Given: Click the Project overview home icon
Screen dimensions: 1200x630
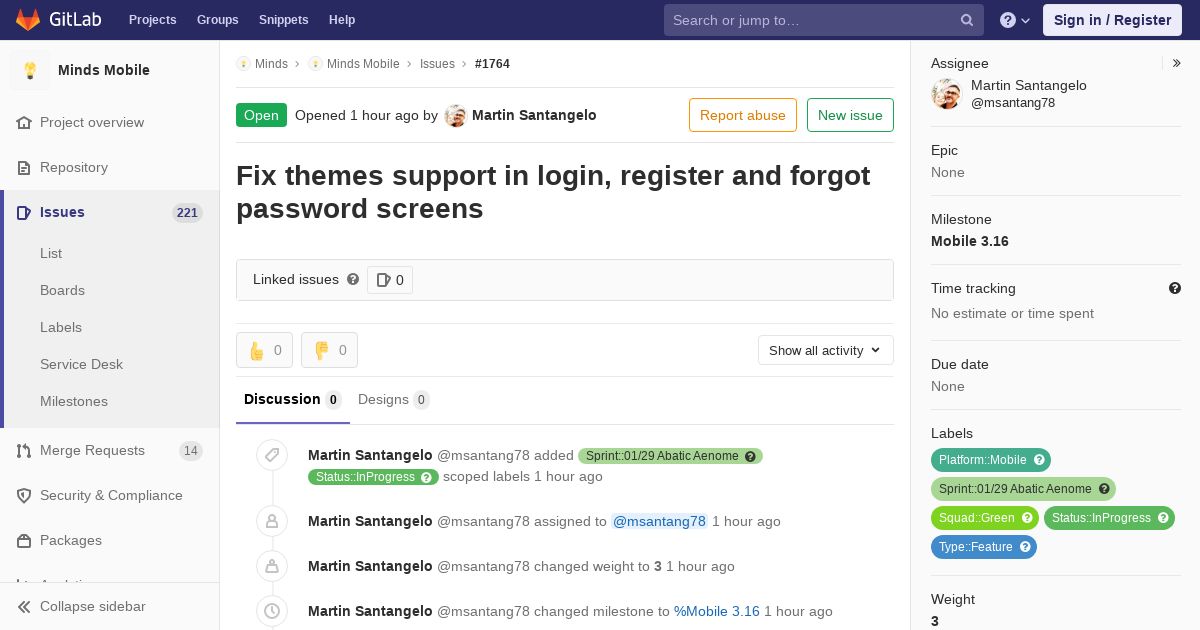Looking at the screenshot, I should click(x=24, y=122).
